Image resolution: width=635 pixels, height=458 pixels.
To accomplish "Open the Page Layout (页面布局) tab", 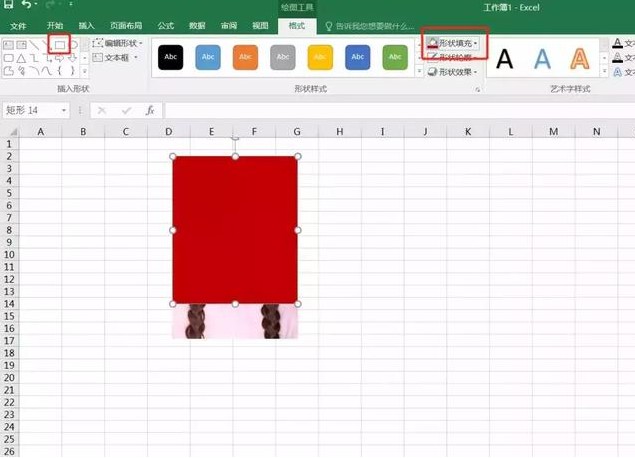I will point(126,25).
